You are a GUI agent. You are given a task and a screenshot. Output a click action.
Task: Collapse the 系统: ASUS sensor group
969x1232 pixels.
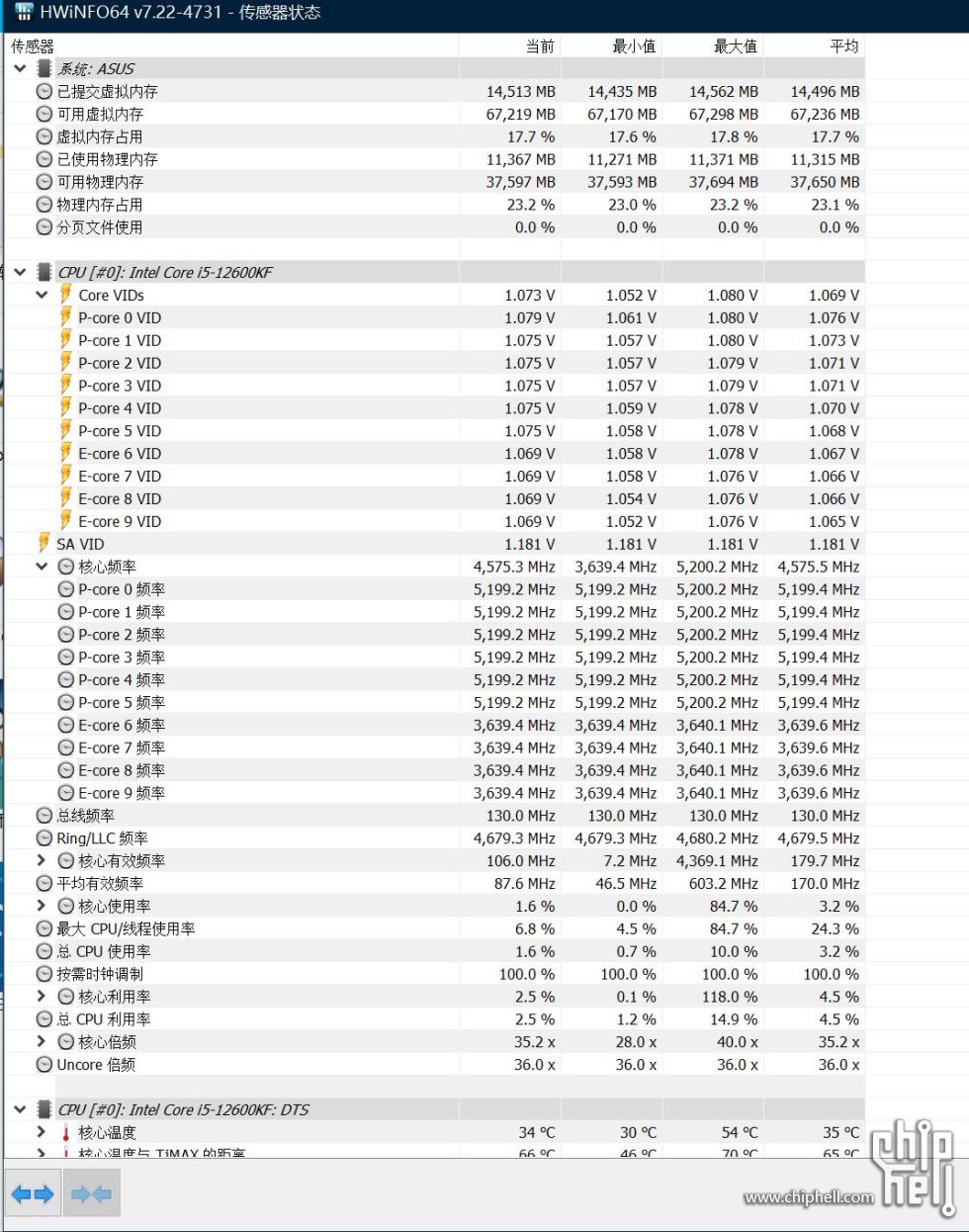pos(20,69)
